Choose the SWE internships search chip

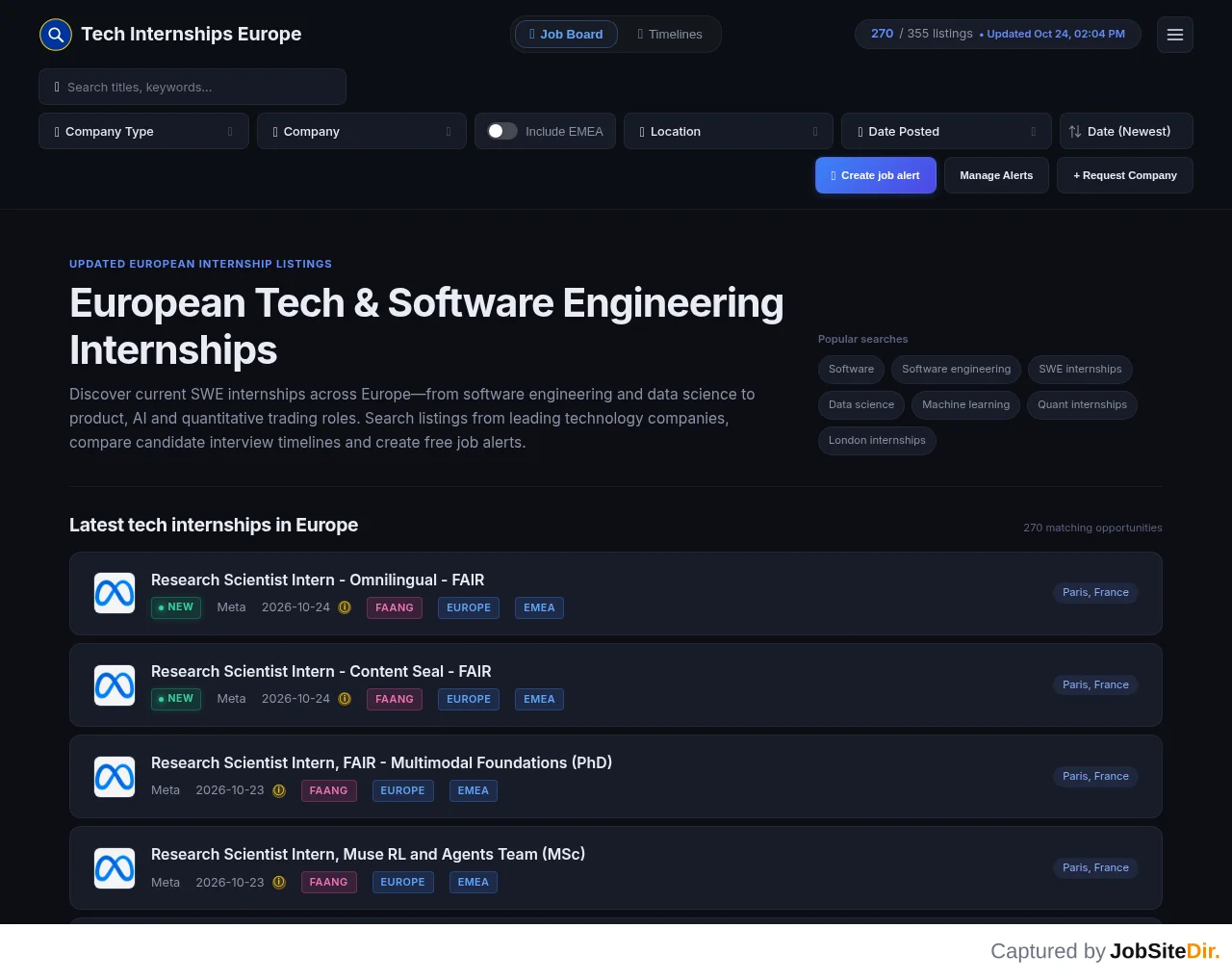[x=1081, y=369]
